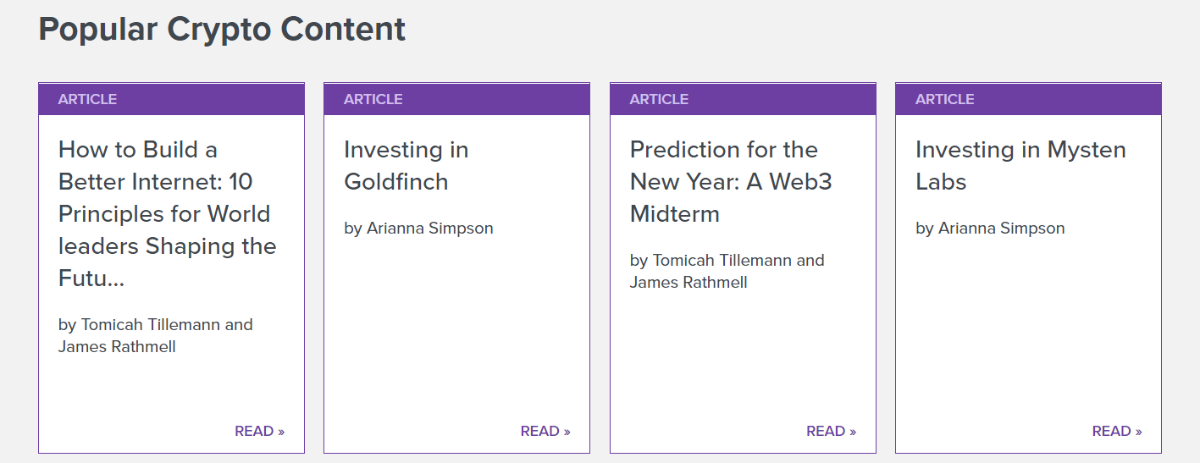Click READ » on the Mysten Labs card

click(x=1117, y=431)
